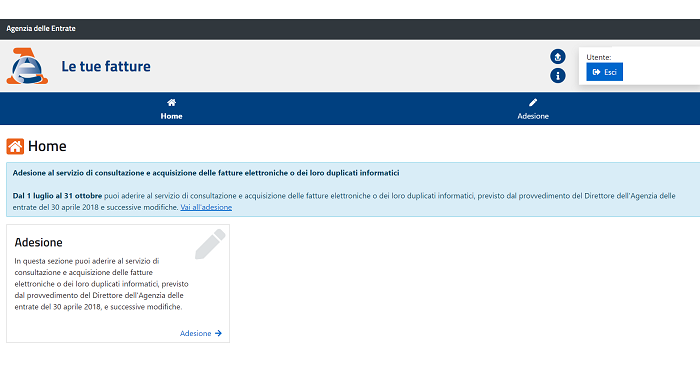The width and height of the screenshot is (700, 370).
Task: Follow the Vai all'adesione link
Action: 206,207
